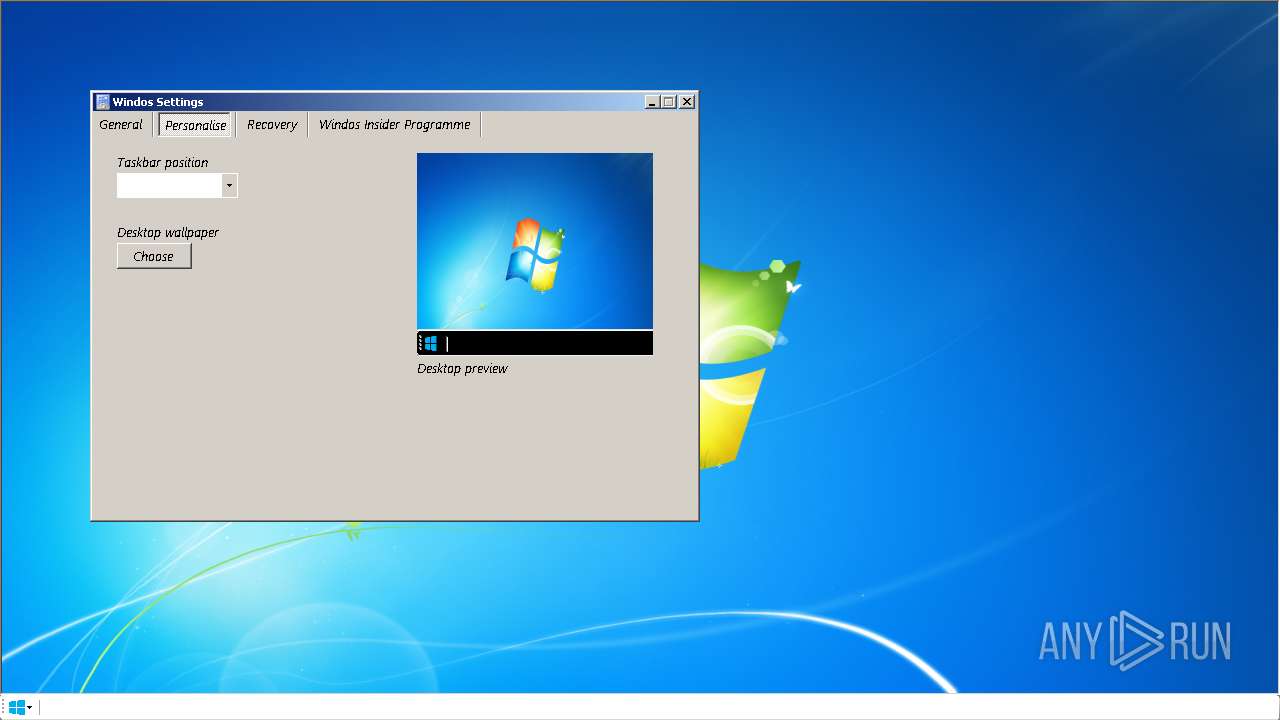Maximize the Windos Settings window

point(669,102)
